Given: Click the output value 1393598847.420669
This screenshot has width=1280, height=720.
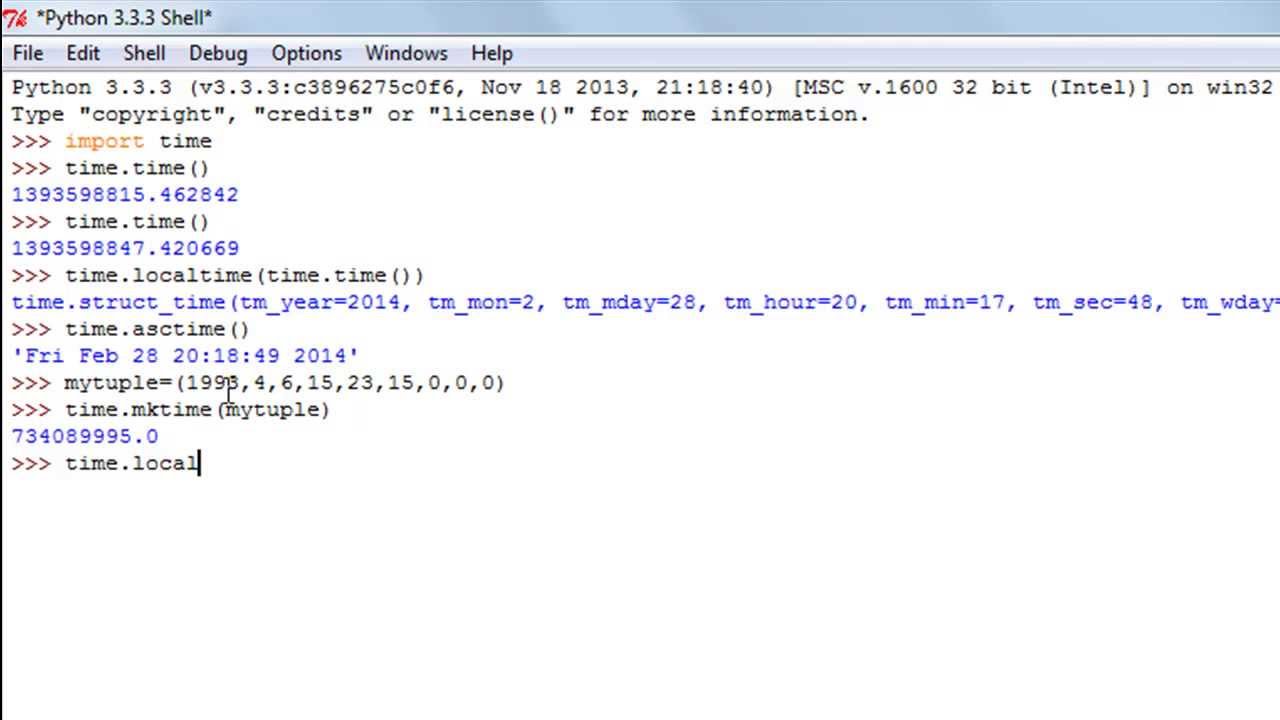Looking at the screenshot, I should (x=125, y=248).
